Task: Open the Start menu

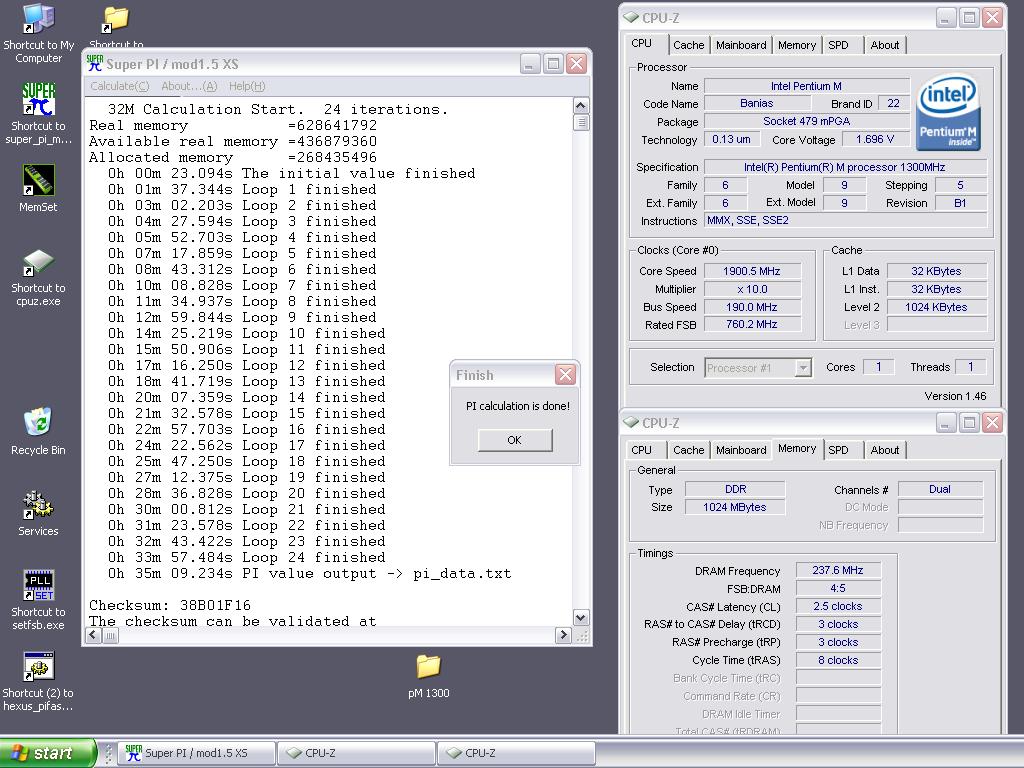Action: (47, 753)
